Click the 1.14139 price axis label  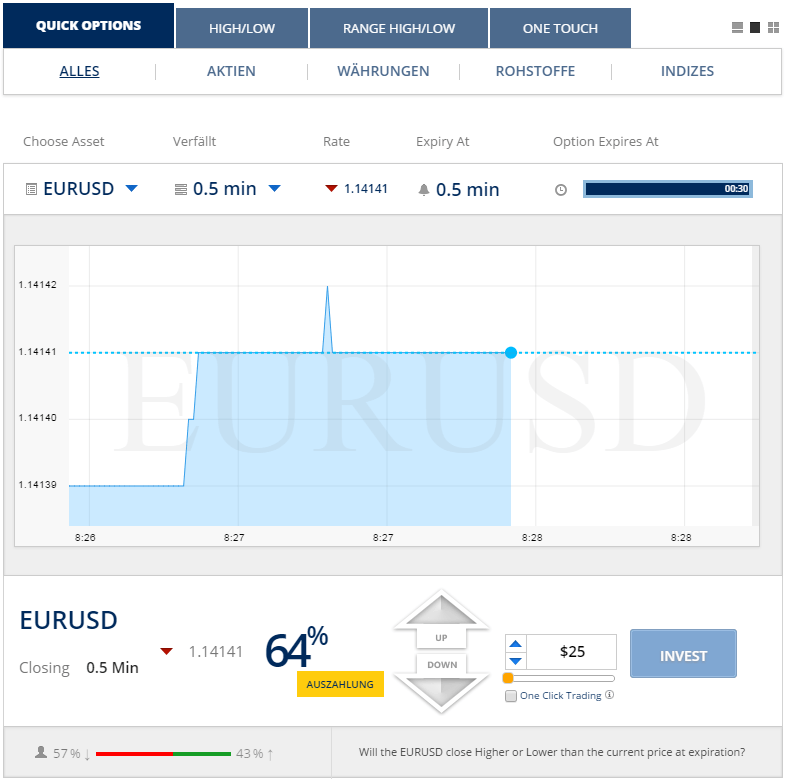coord(38,485)
